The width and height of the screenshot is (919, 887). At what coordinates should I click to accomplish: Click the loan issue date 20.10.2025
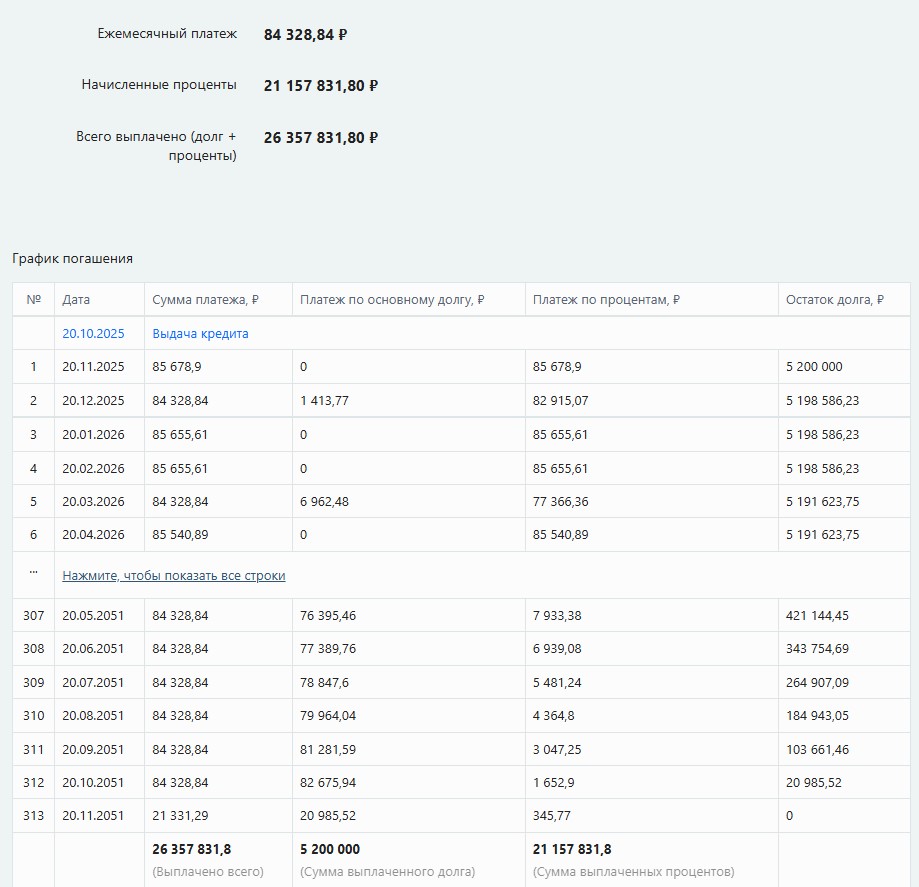click(93, 334)
